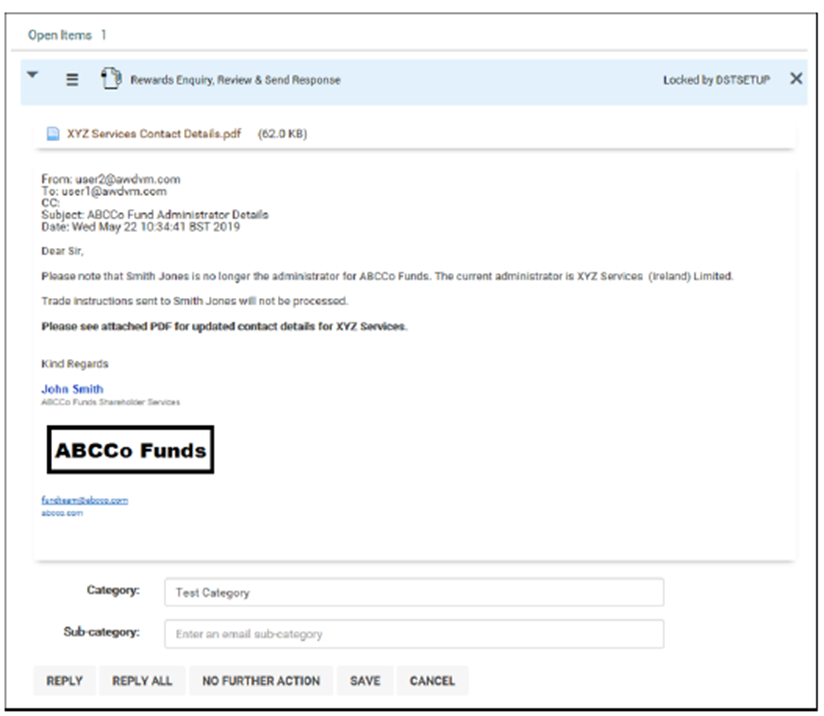Click the Cancel button
824x716 pixels.
click(432, 681)
